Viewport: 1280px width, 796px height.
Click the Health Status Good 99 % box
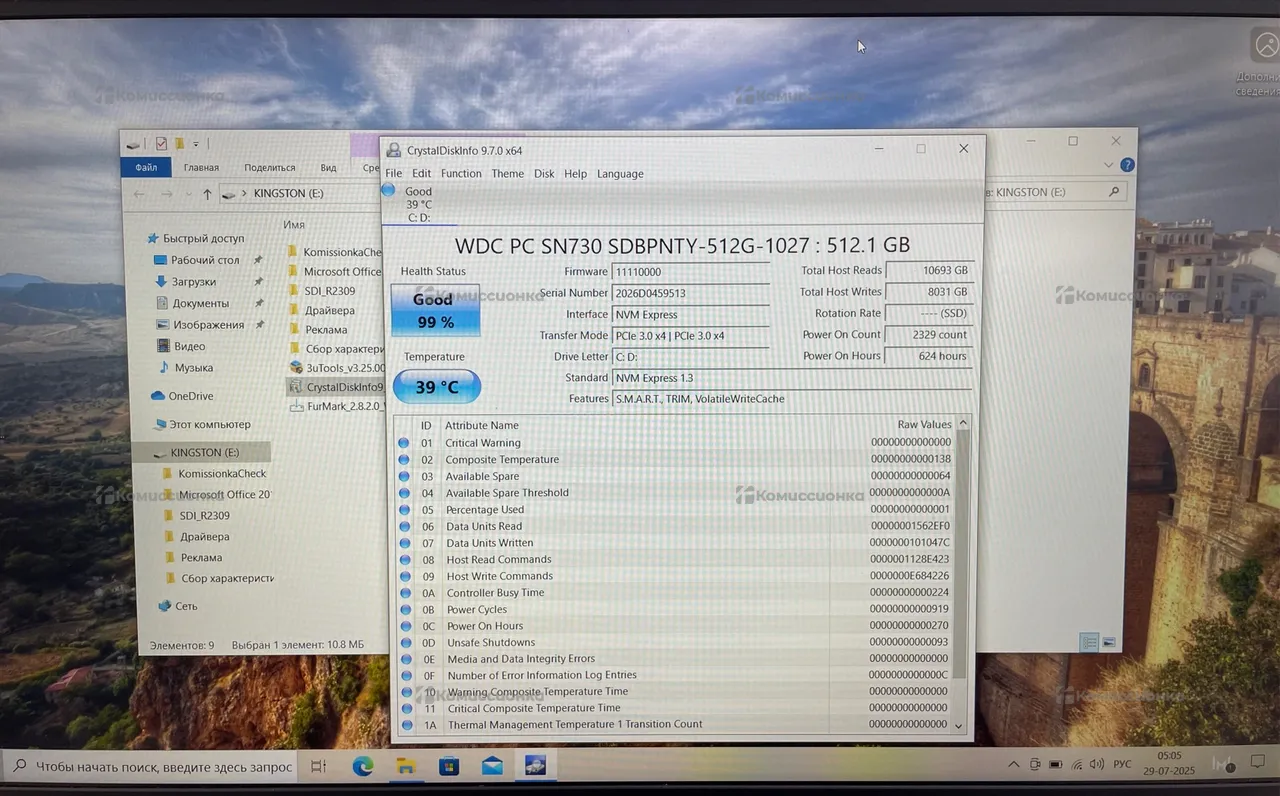(x=435, y=310)
